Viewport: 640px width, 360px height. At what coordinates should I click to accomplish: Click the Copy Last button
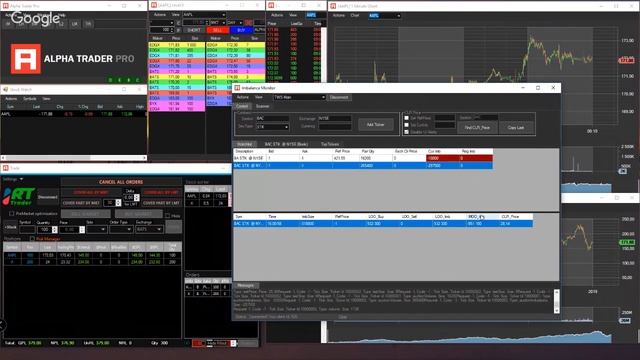point(516,128)
